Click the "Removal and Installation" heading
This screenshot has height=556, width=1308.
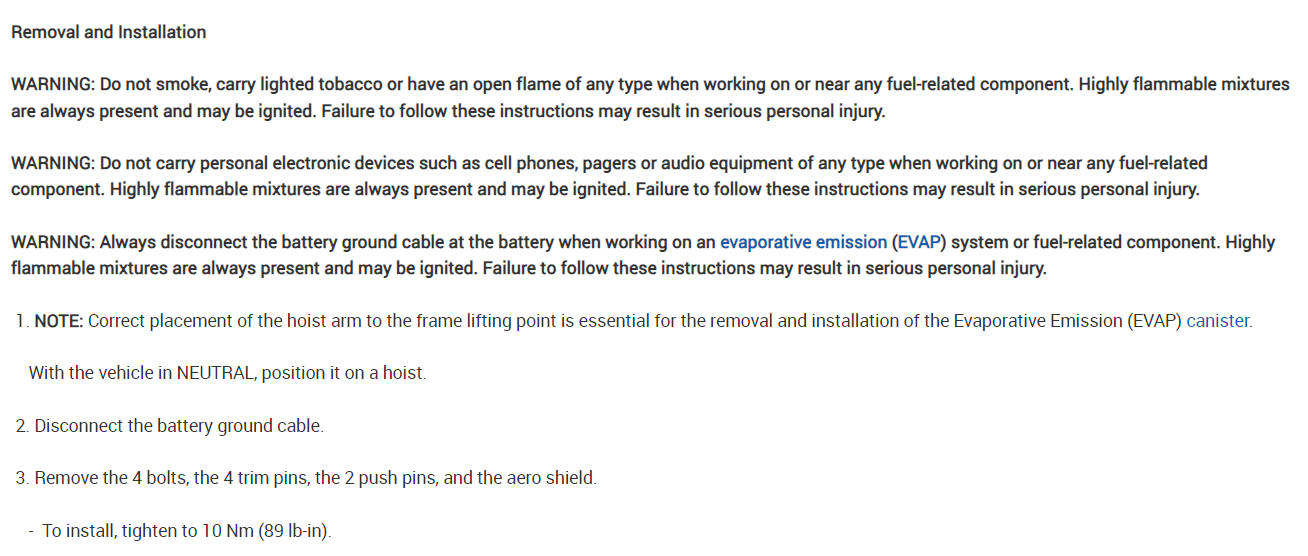(108, 32)
